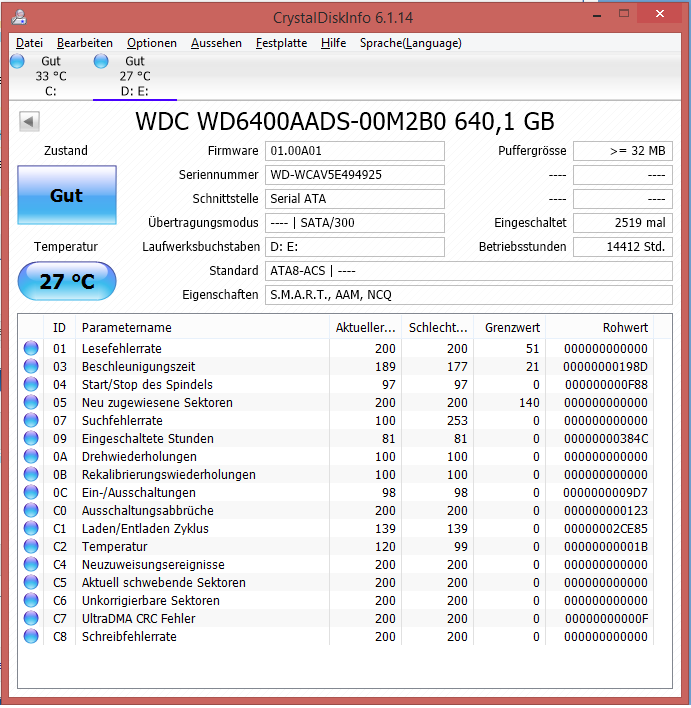Image resolution: width=691 pixels, height=708 pixels.
Task: Click the status orb of Aktuell schwebende Sektoren row
Action: coord(31,582)
